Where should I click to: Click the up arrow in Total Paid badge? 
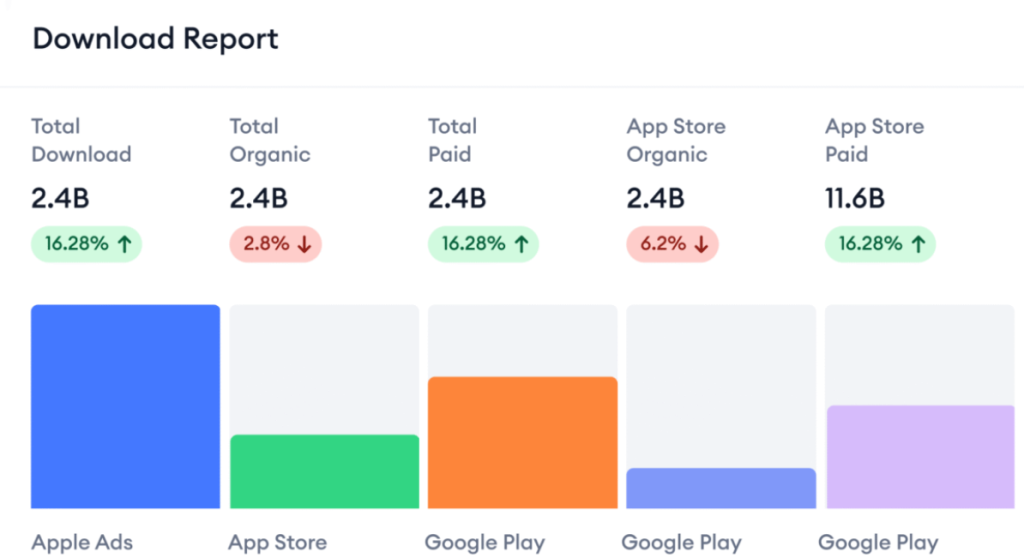(x=521, y=245)
